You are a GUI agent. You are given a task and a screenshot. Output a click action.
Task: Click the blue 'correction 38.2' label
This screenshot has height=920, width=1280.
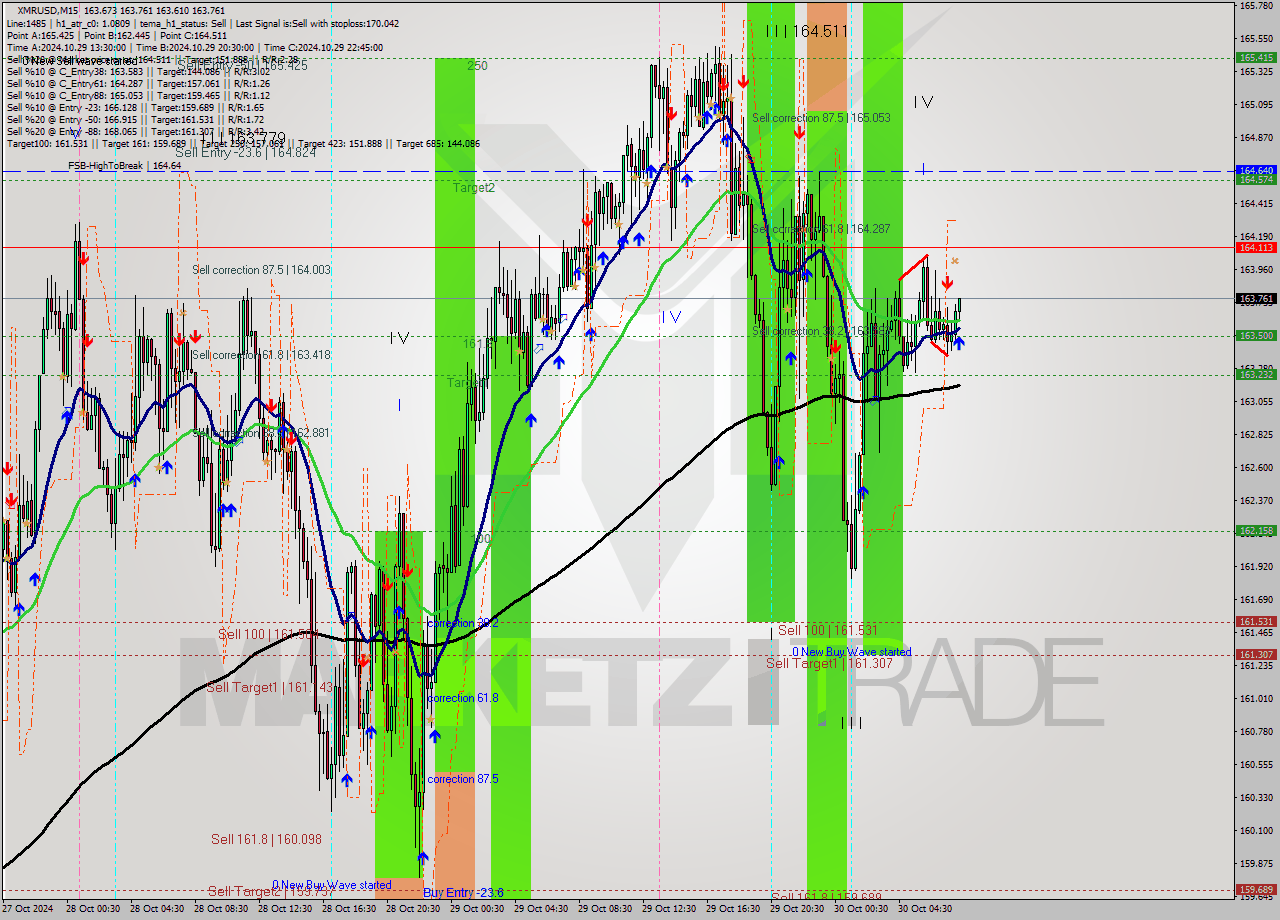463,622
